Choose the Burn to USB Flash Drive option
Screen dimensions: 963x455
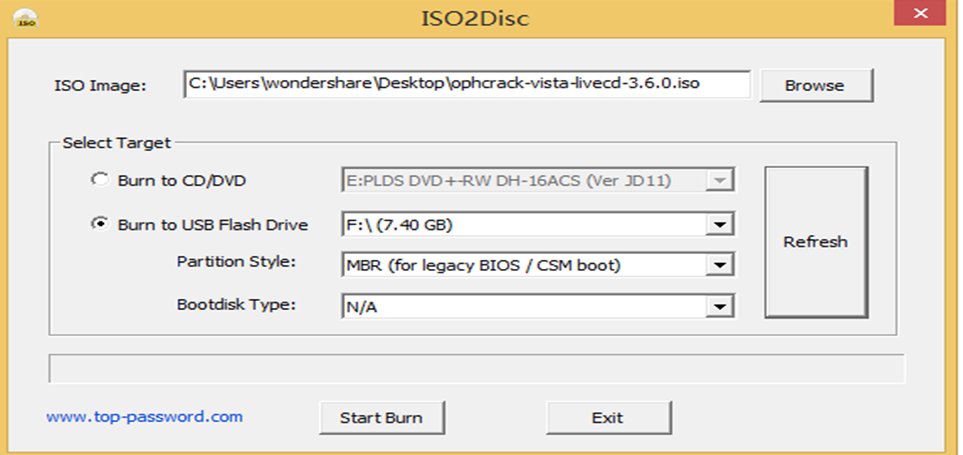tap(99, 225)
